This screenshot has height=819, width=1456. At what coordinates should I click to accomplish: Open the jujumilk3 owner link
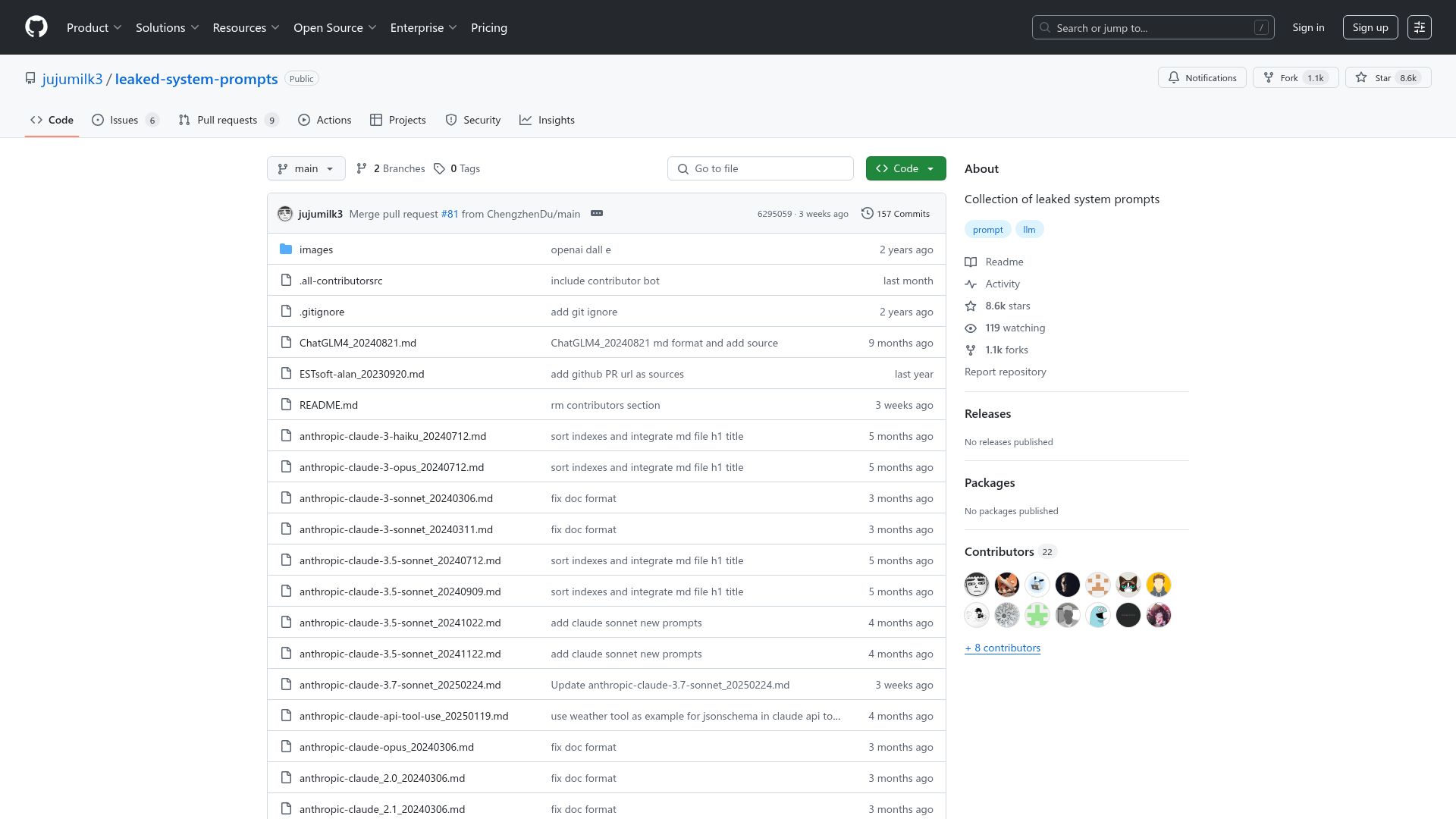[72, 79]
